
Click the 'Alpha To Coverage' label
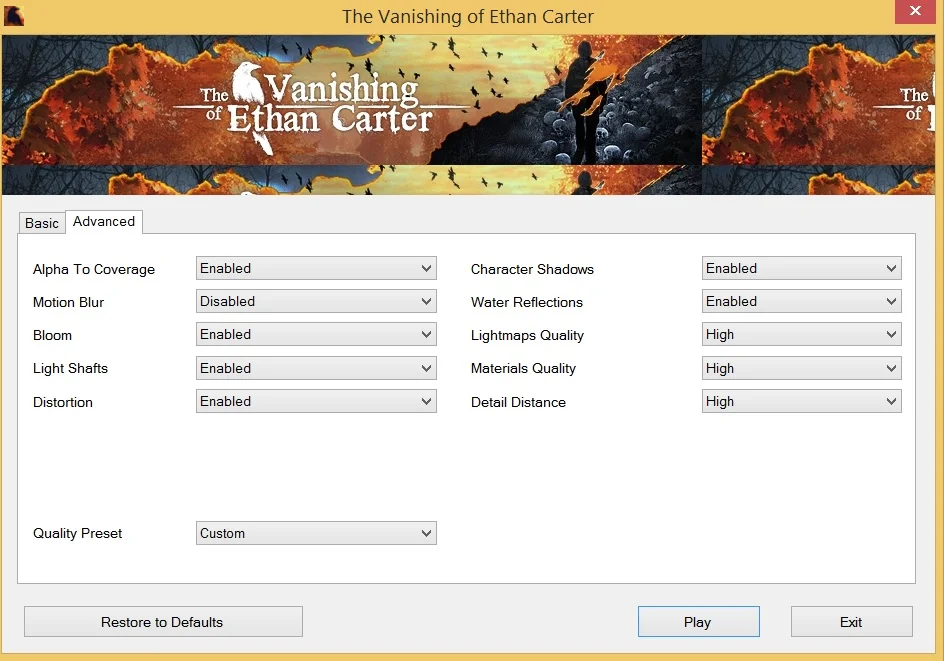[94, 269]
